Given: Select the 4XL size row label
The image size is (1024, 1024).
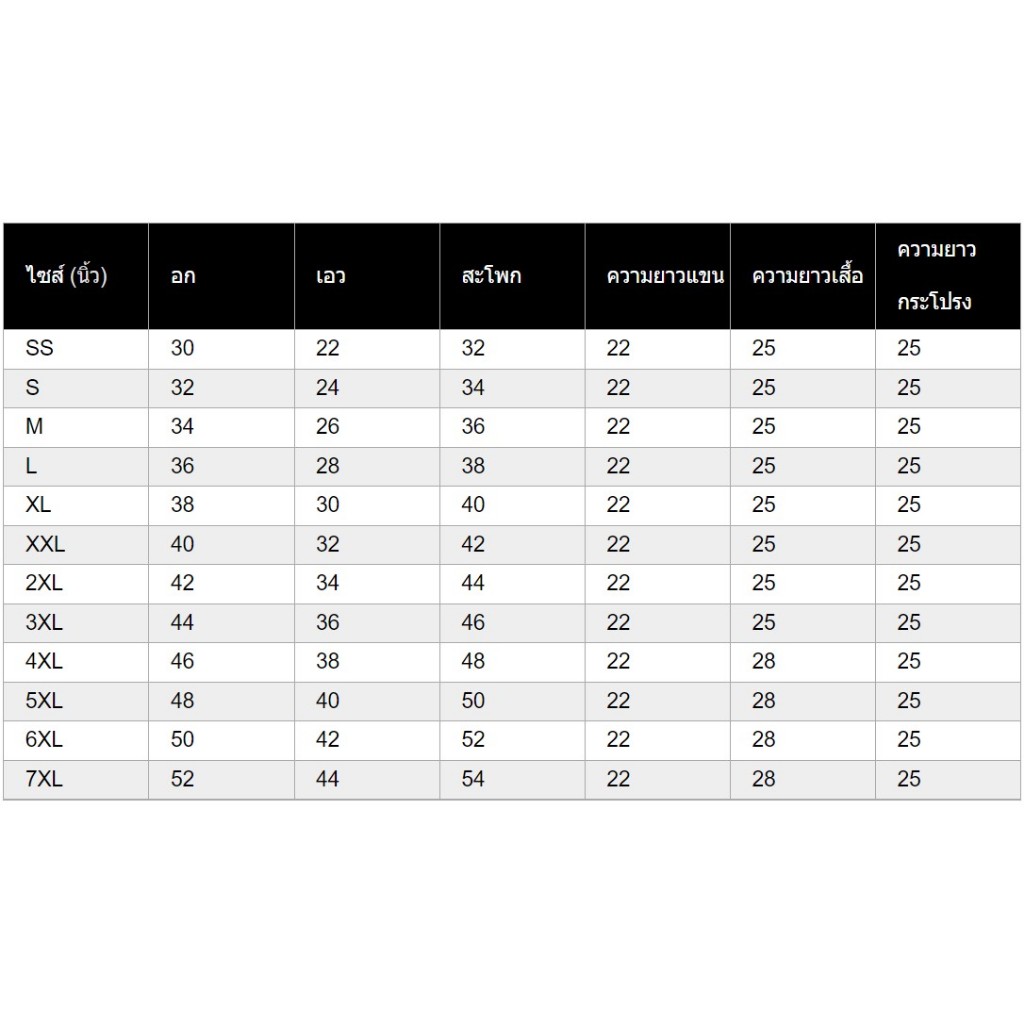Looking at the screenshot, I should coord(44,661).
